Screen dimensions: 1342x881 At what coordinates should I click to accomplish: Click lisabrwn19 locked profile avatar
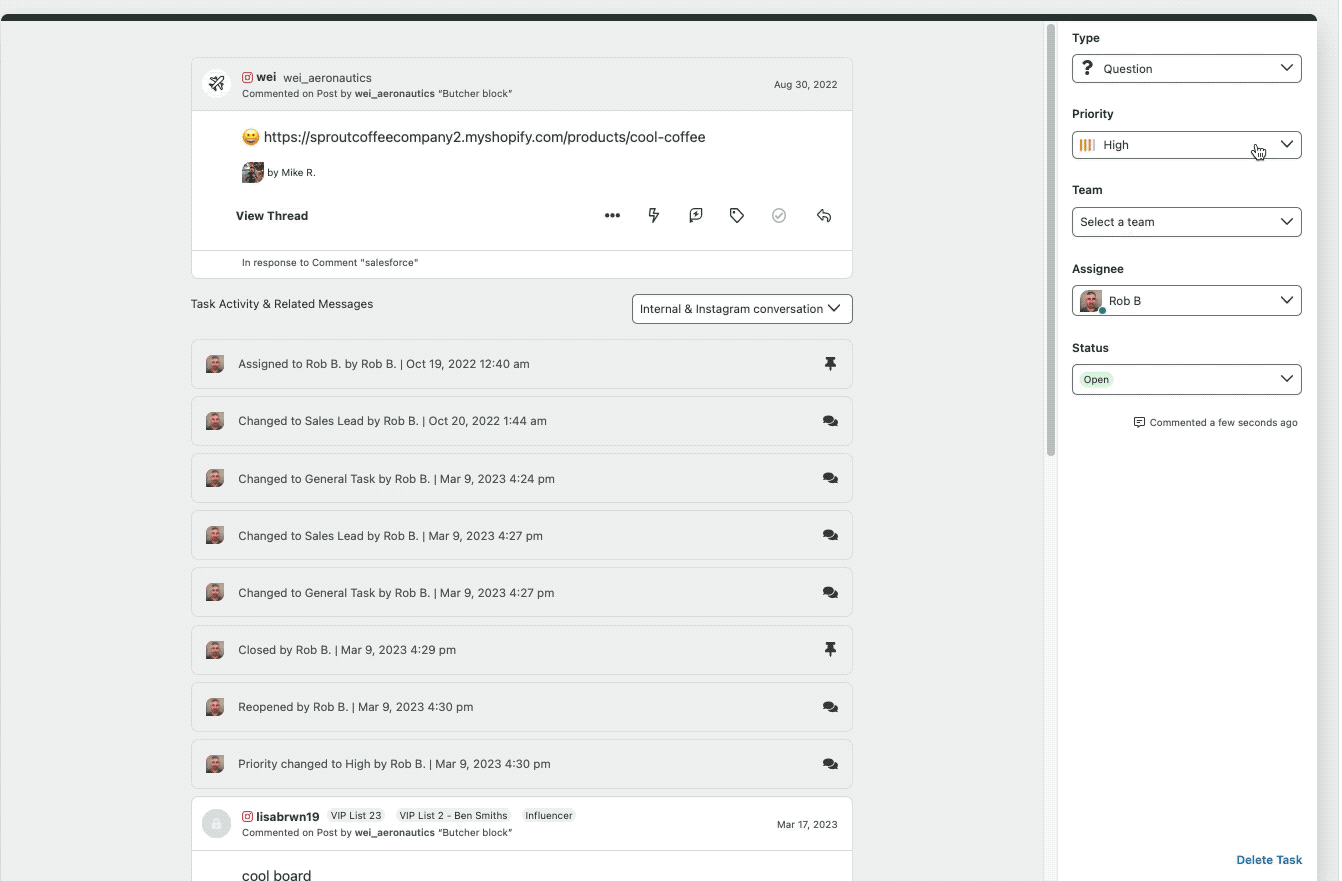[216, 823]
